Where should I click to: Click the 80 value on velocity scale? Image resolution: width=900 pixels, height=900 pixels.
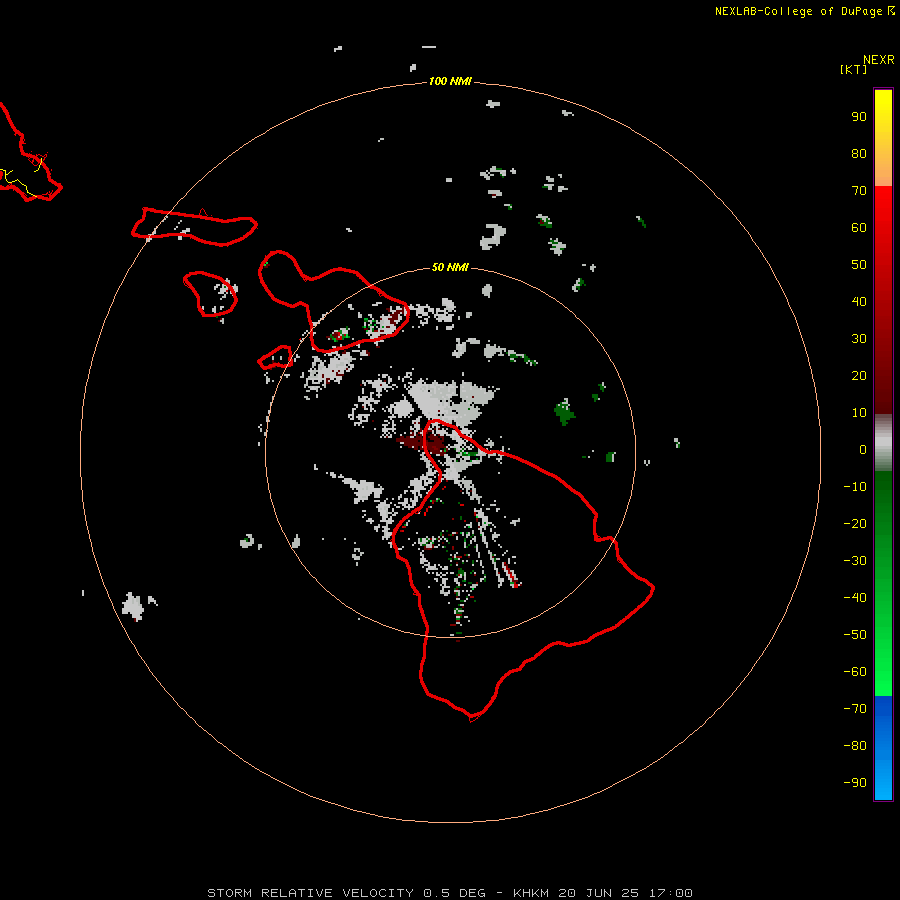click(859, 154)
